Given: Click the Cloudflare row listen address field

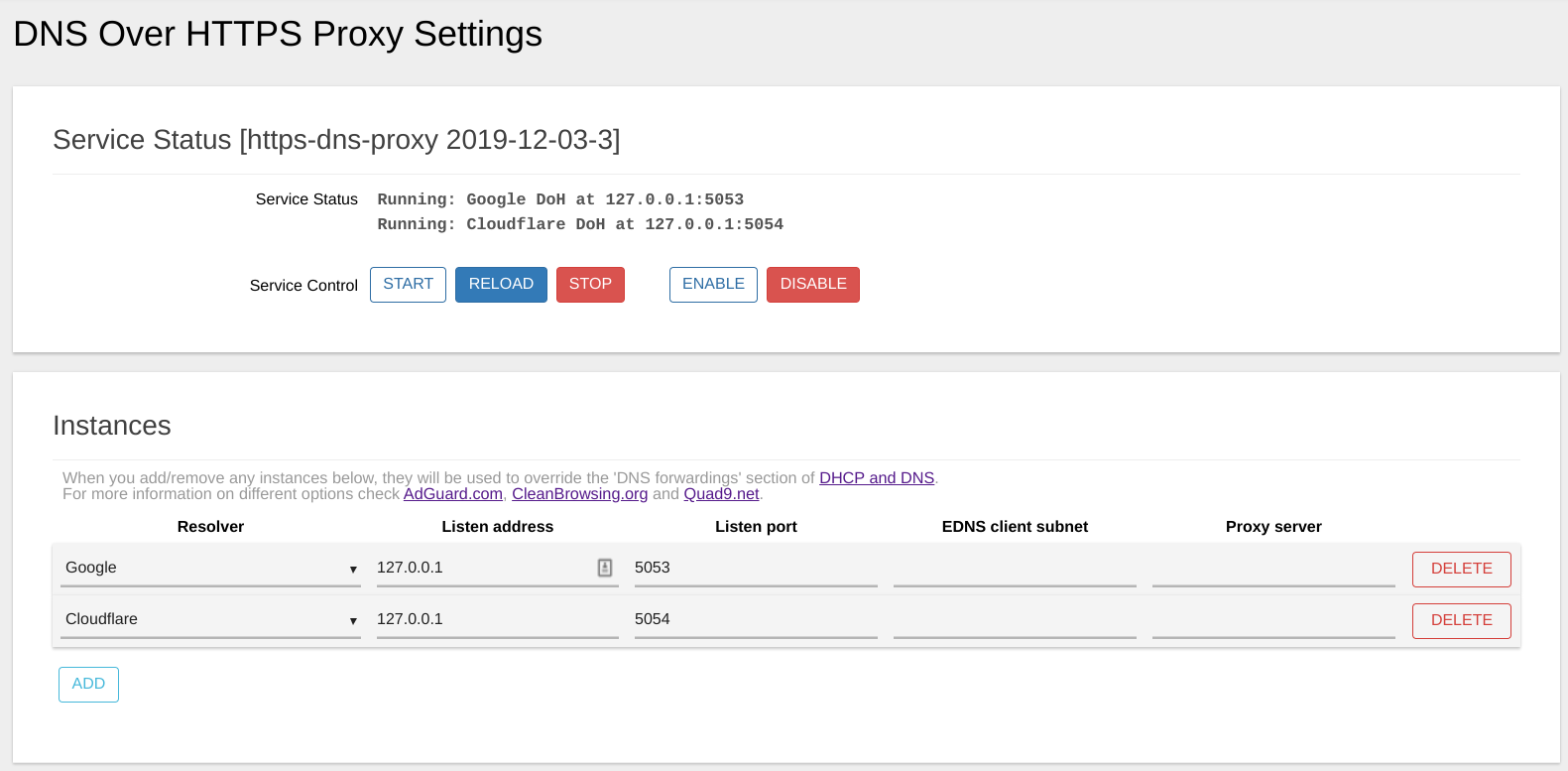Looking at the screenshot, I should 496,619.
